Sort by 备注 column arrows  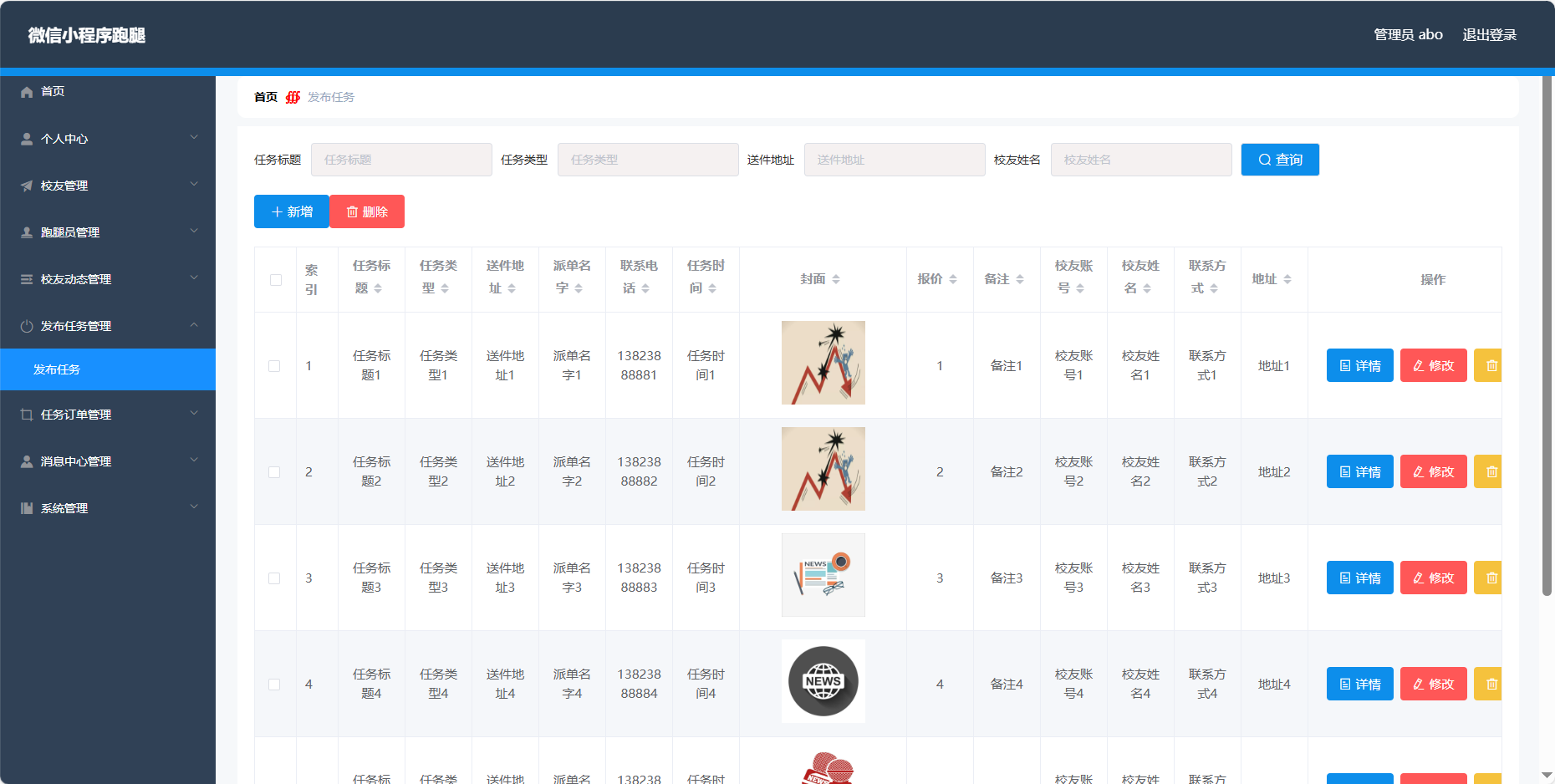point(1020,279)
